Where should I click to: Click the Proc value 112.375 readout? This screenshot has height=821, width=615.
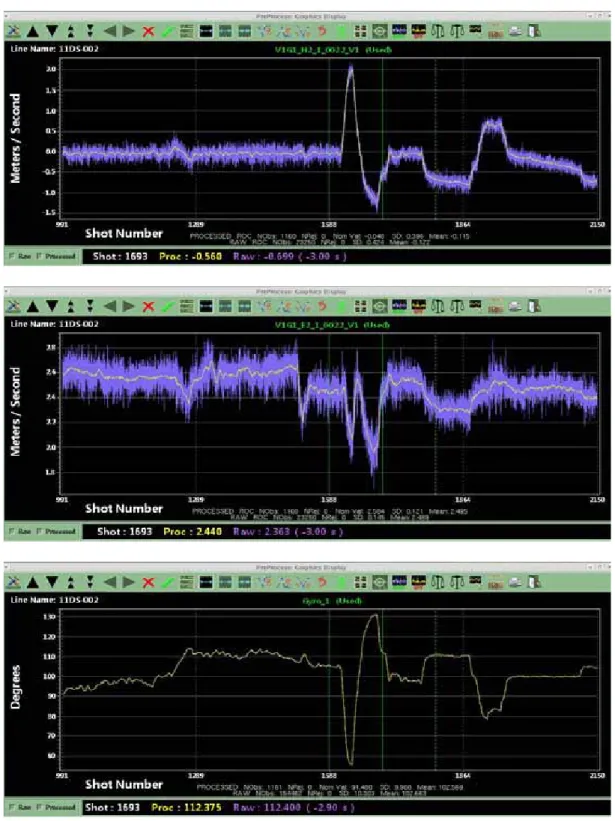pos(186,807)
